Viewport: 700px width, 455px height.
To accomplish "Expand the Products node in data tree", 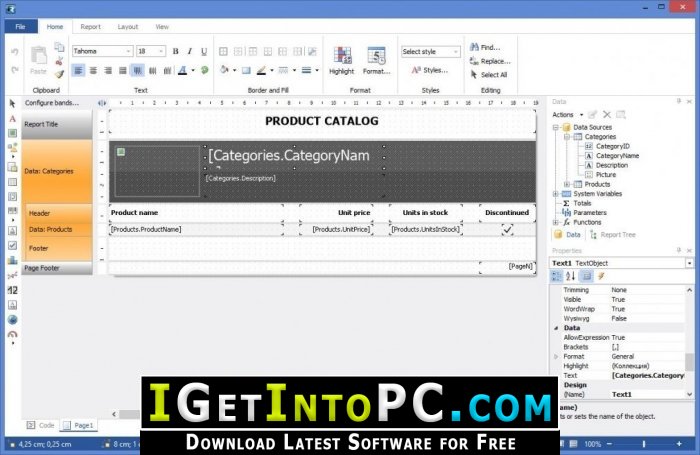I will pos(567,184).
